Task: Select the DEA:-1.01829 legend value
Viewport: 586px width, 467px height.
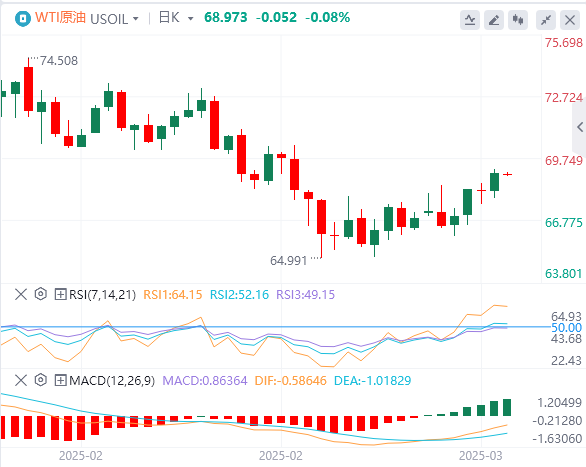Action: point(372,381)
